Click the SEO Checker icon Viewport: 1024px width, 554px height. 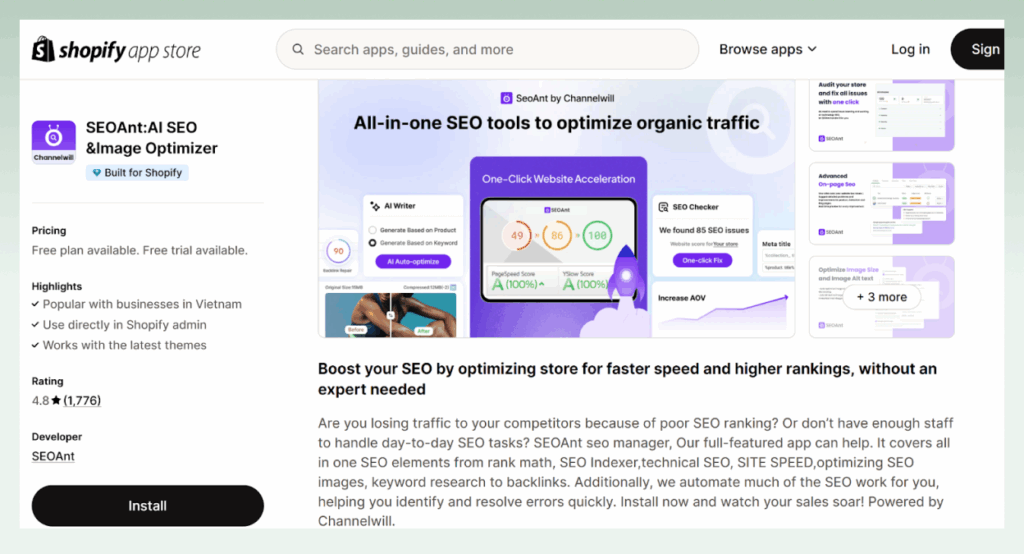664,207
